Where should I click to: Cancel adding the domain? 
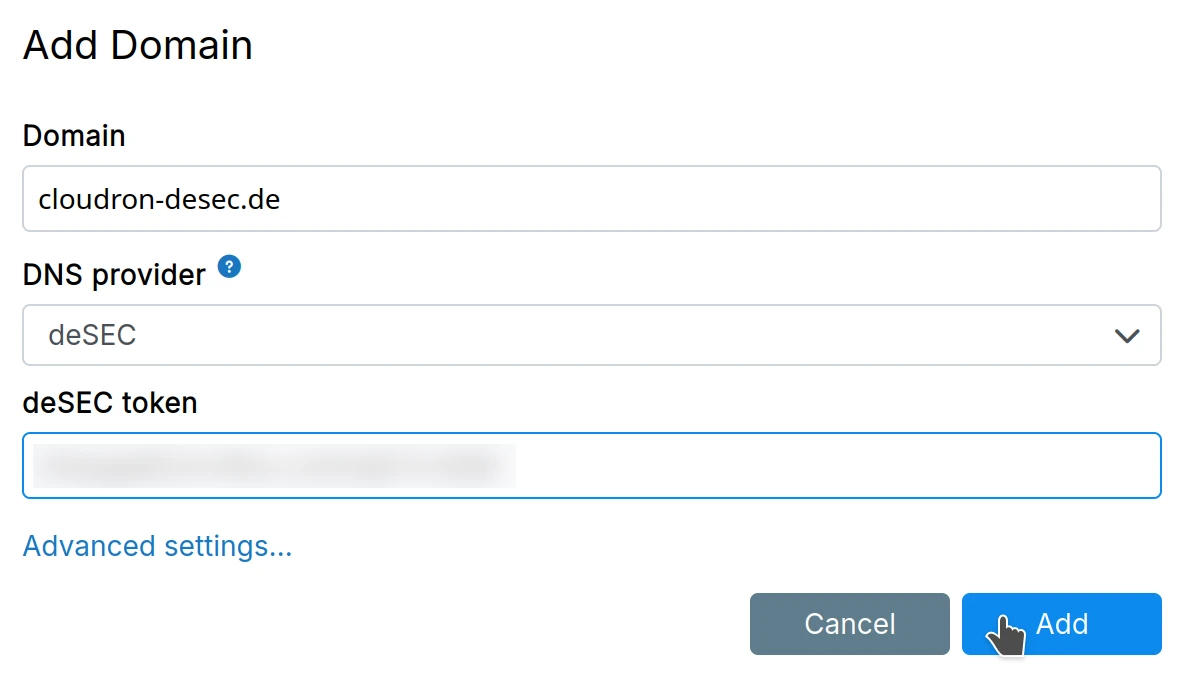849,624
